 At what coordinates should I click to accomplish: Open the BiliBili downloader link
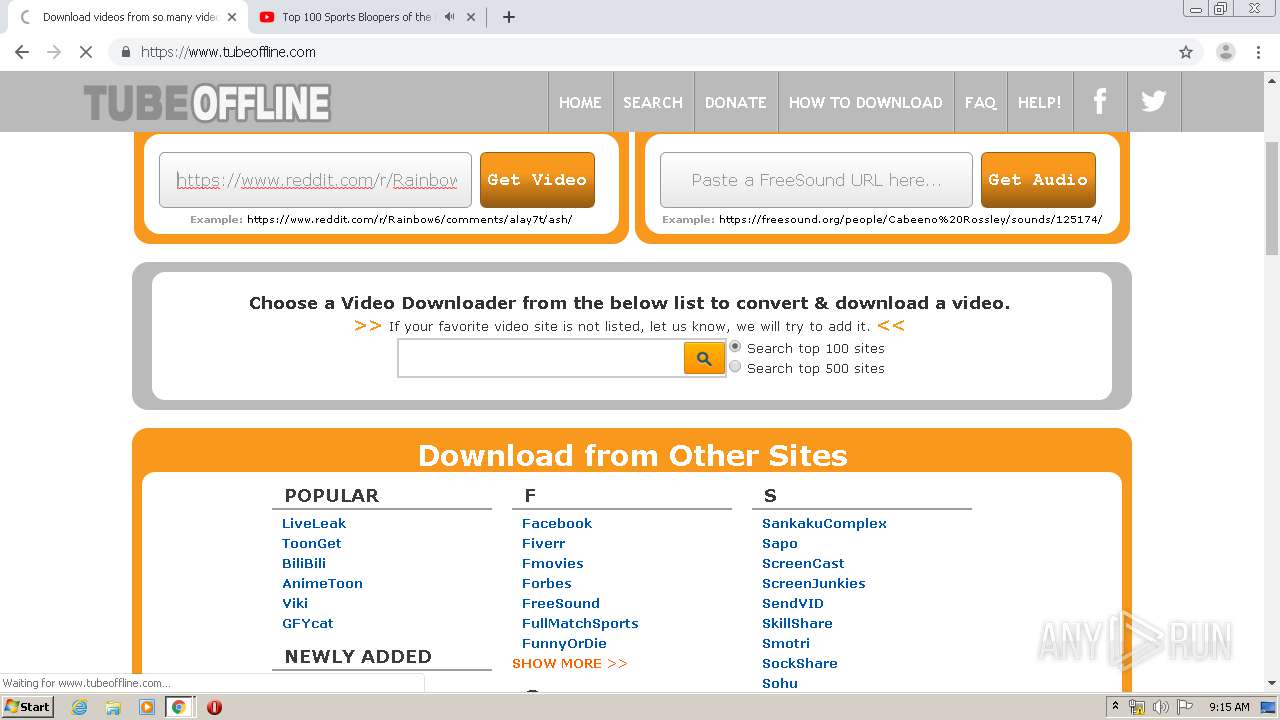pos(304,563)
